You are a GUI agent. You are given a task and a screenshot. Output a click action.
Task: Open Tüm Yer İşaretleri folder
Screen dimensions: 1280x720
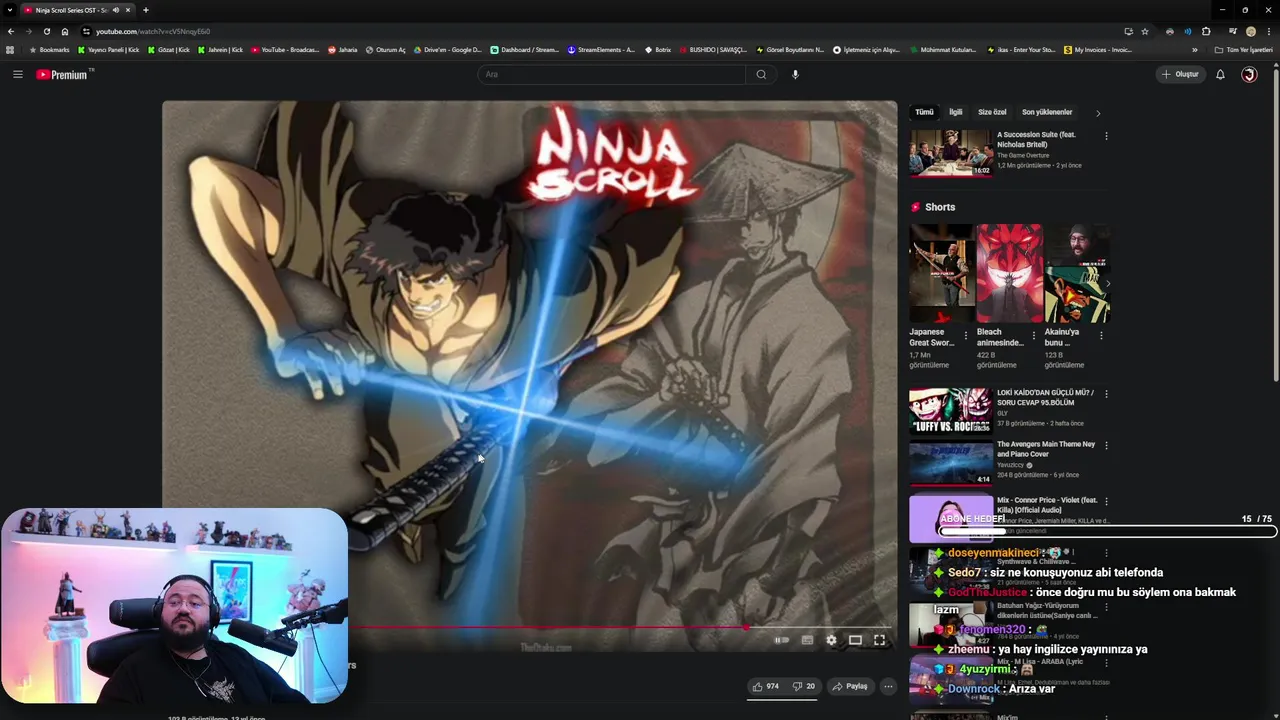1243,50
